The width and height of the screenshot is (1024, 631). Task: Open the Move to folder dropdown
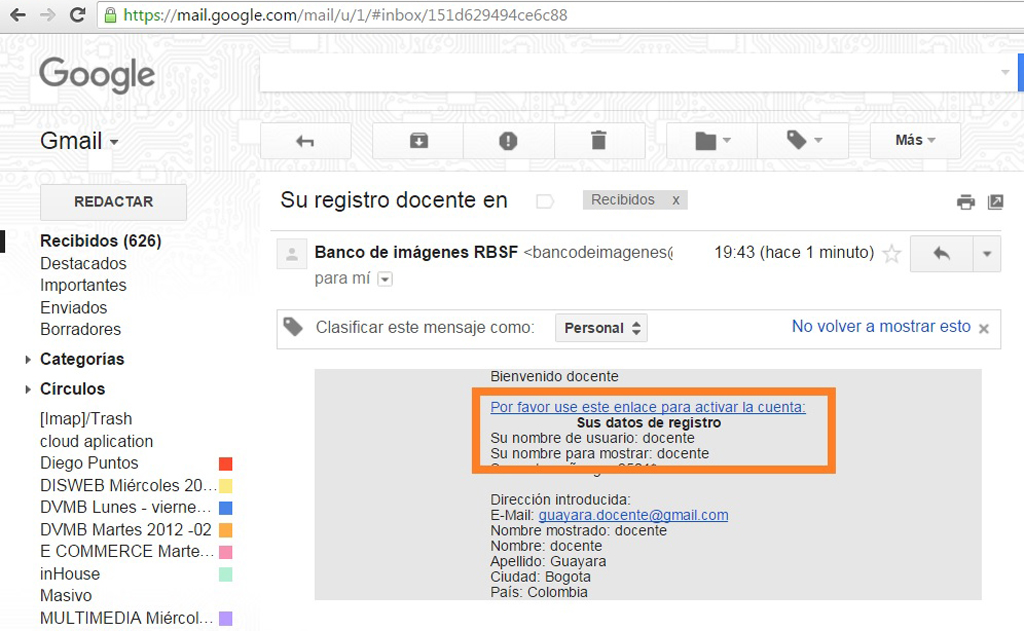tap(712, 141)
